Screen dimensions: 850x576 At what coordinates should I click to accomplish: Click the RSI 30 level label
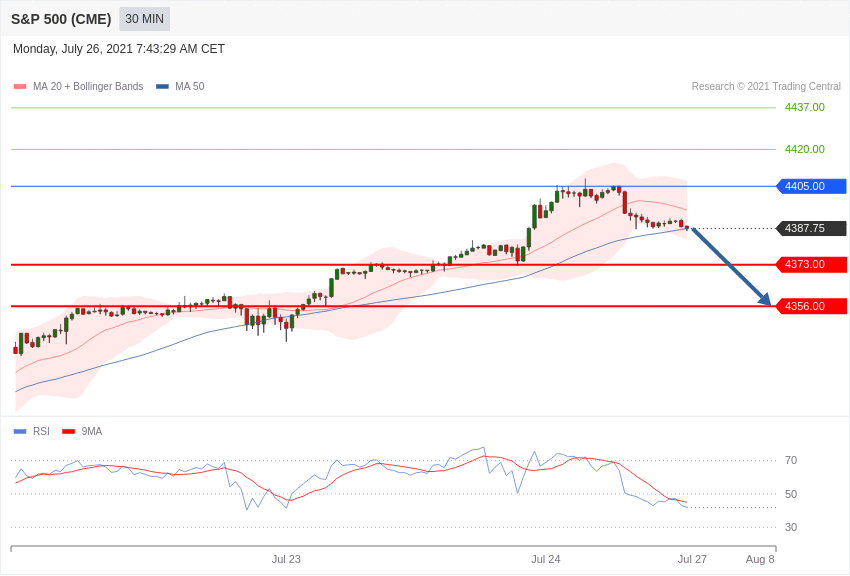click(791, 527)
